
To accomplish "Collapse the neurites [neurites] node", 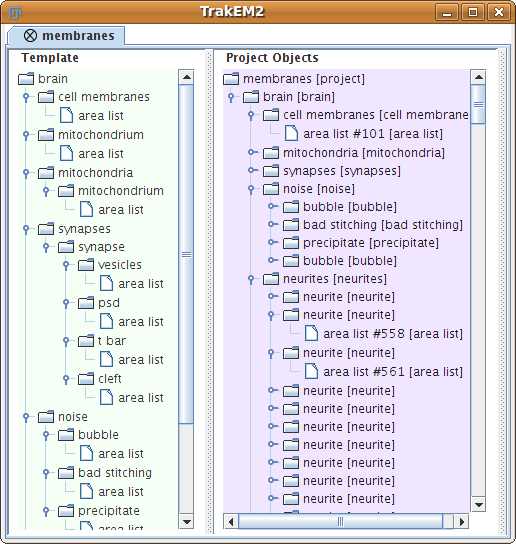I will pos(252,279).
